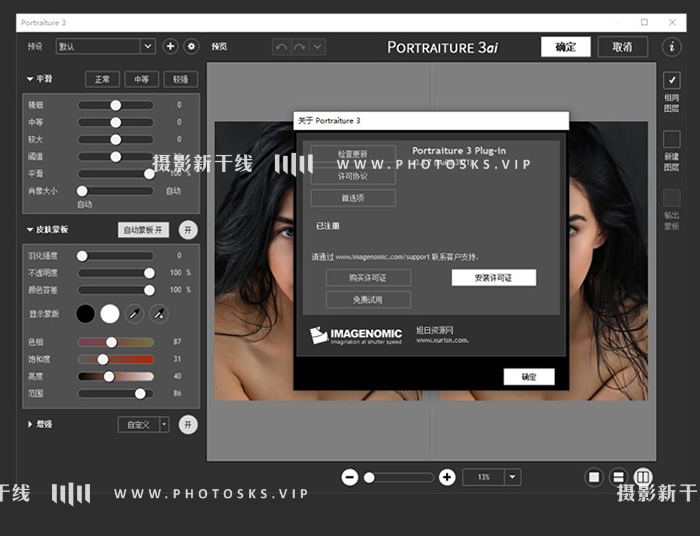Viewport: 700px width, 536px height.
Task: Open the info (i) icon
Action: [671, 46]
